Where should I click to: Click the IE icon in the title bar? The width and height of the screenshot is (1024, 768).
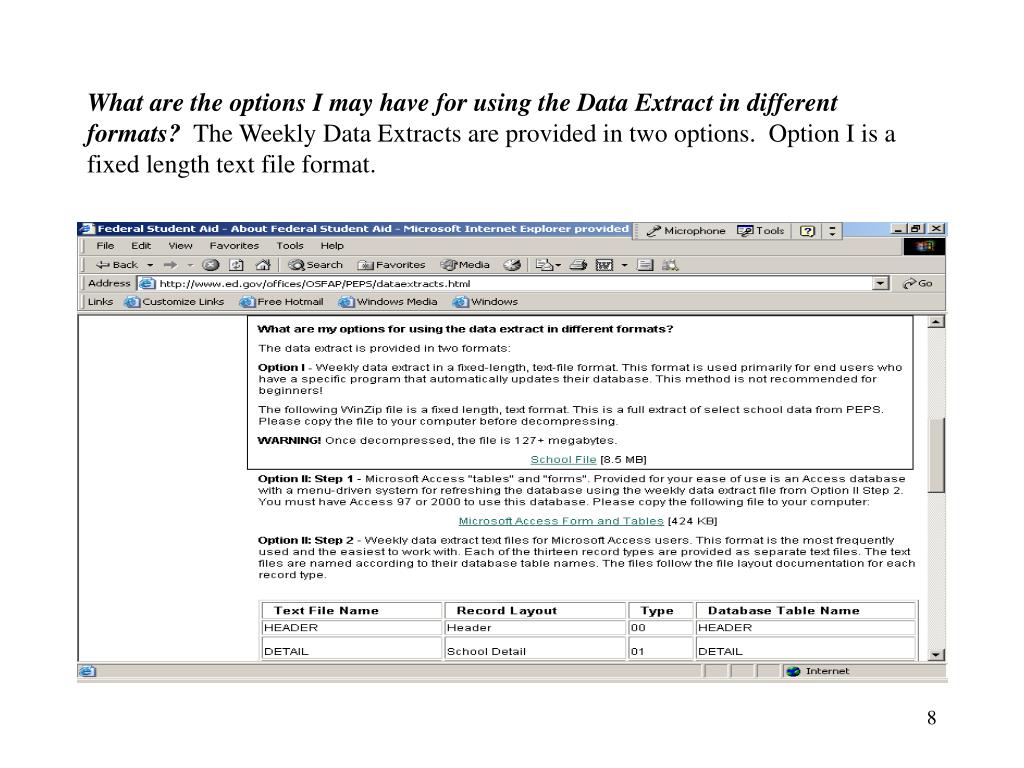point(87,229)
